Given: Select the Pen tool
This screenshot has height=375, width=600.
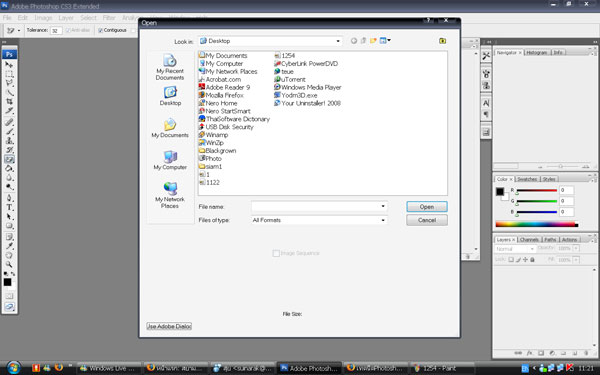Looking at the screenshot, I should (x=9, y=197).
